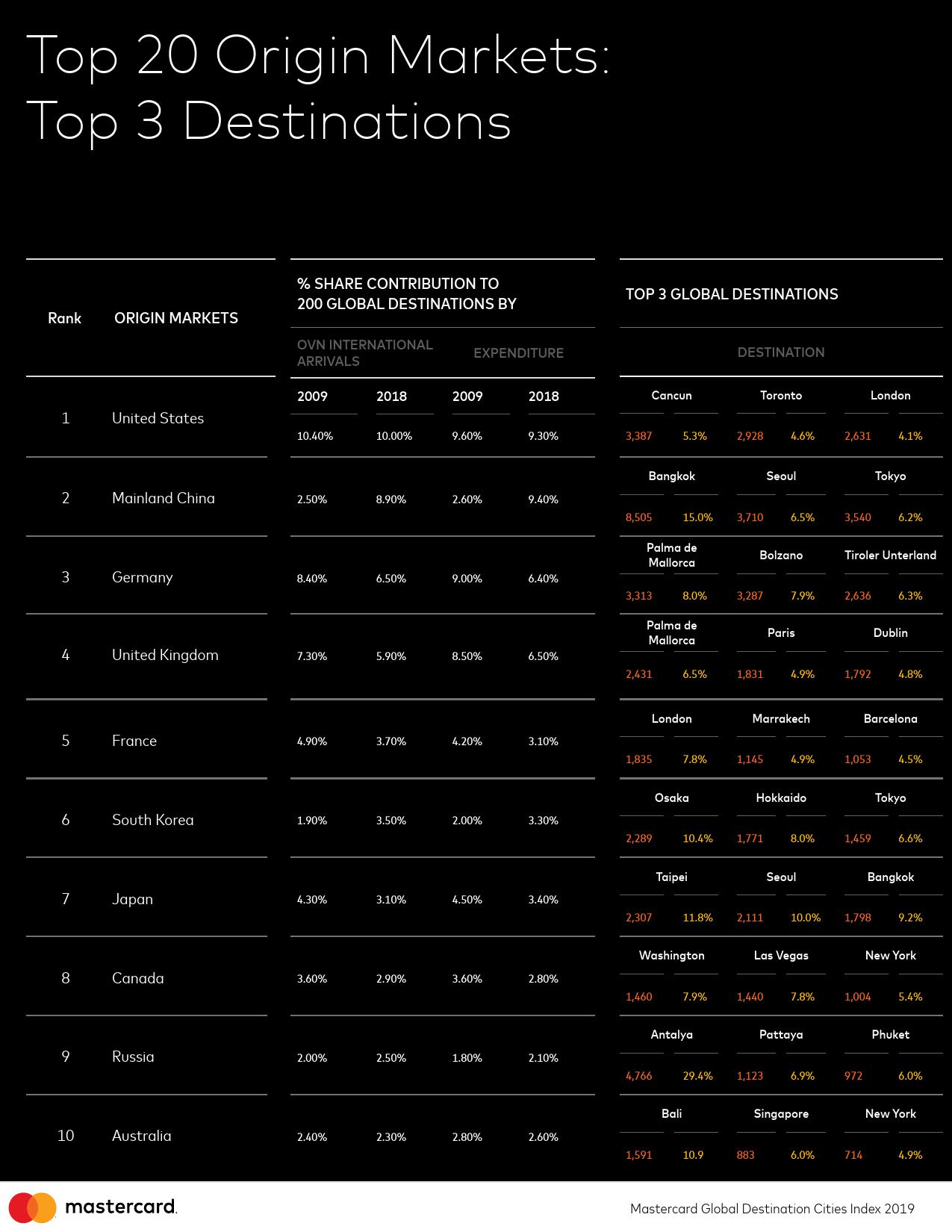Select the OVN INTERNATIONAL ARRIVALS sub-header

point(364,353)
